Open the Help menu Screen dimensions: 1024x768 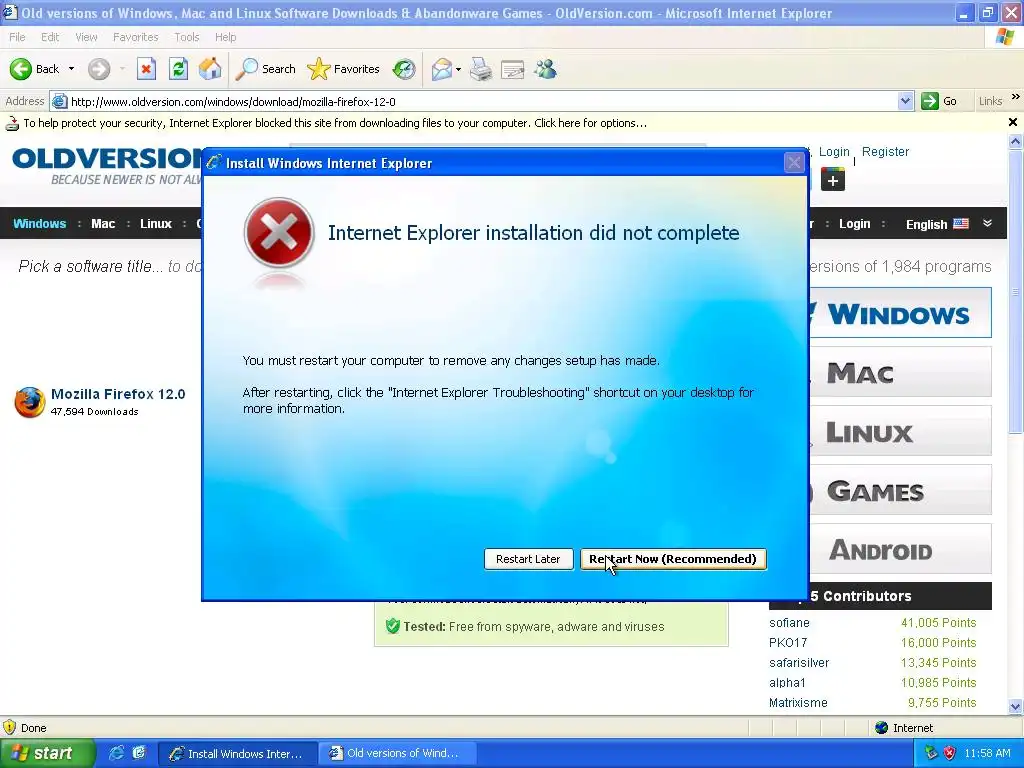tap(225, 37)
